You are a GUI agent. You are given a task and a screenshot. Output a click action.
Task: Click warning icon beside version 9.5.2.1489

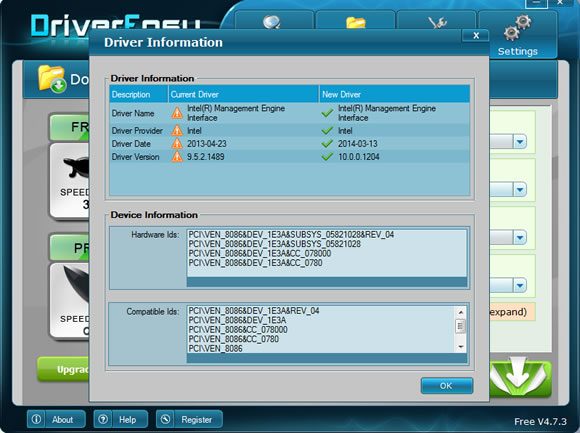[x=177, y=157]
